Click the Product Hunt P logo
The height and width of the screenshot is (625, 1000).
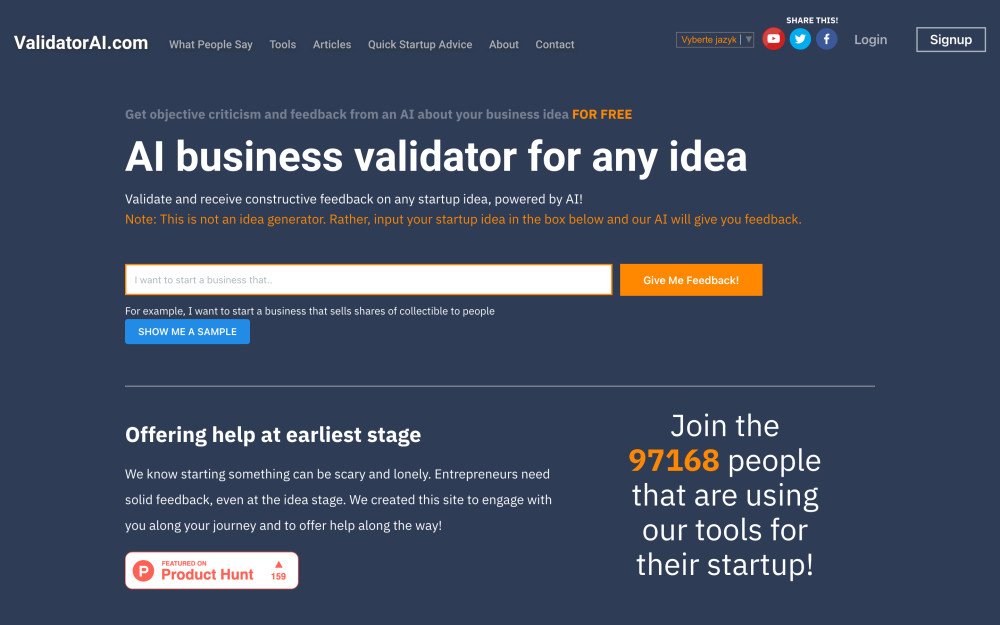click(x=141, y=570)
